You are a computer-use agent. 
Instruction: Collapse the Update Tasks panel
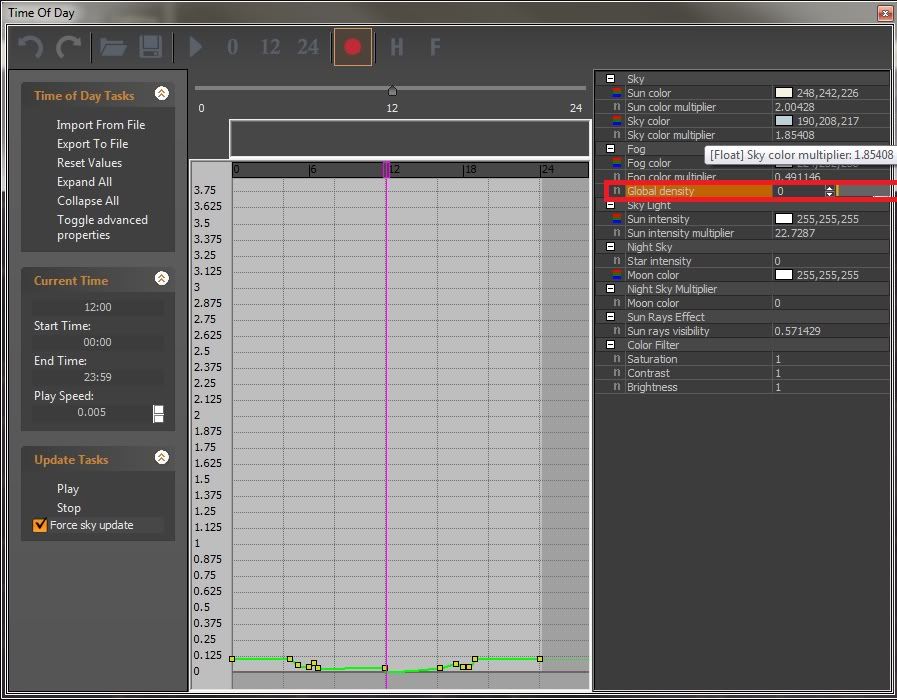(162, 458)
